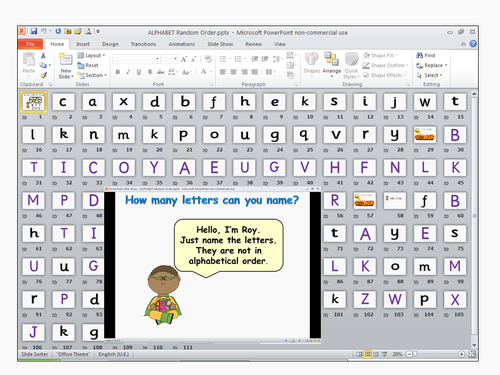Click the vertical scrollbar down arrow
This screenshot has width=500, height=375.
(474, 345)
